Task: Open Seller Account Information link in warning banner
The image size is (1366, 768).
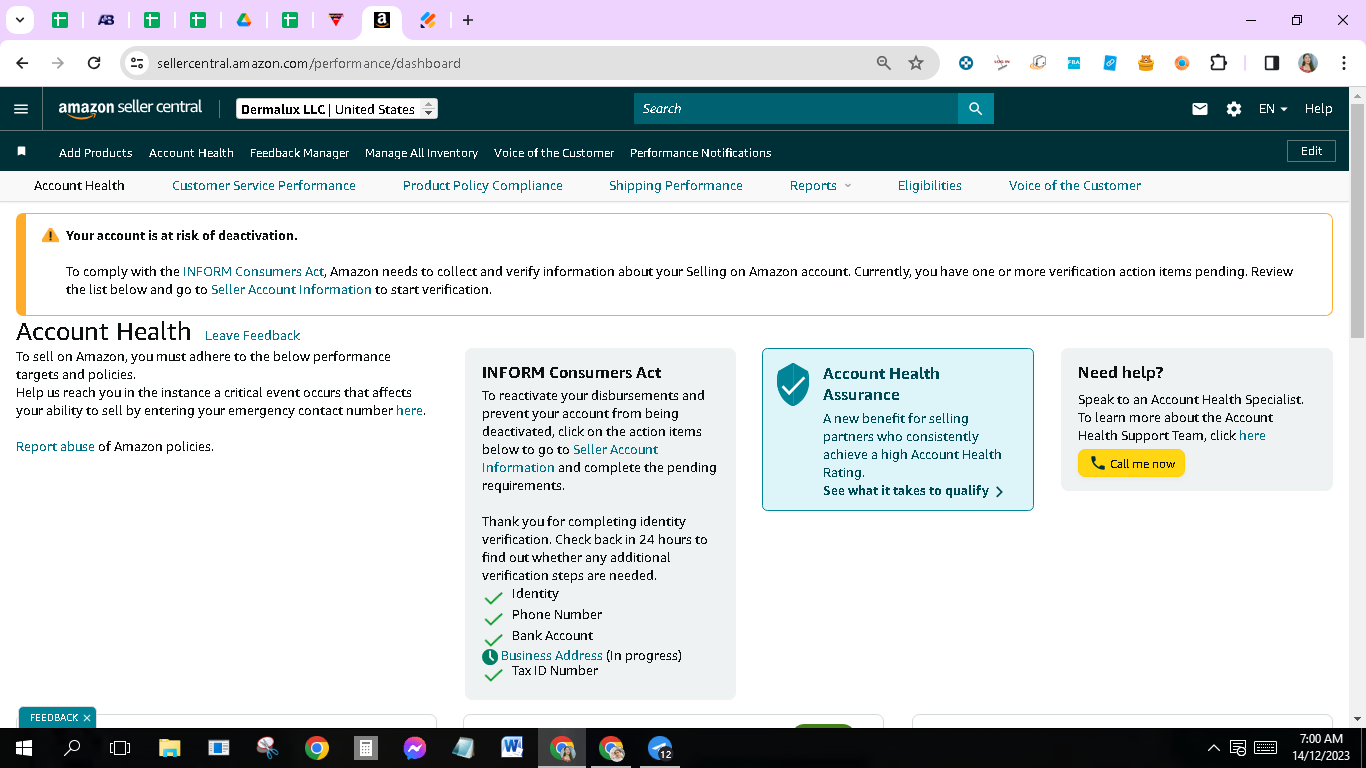Action: coord(291,290)
